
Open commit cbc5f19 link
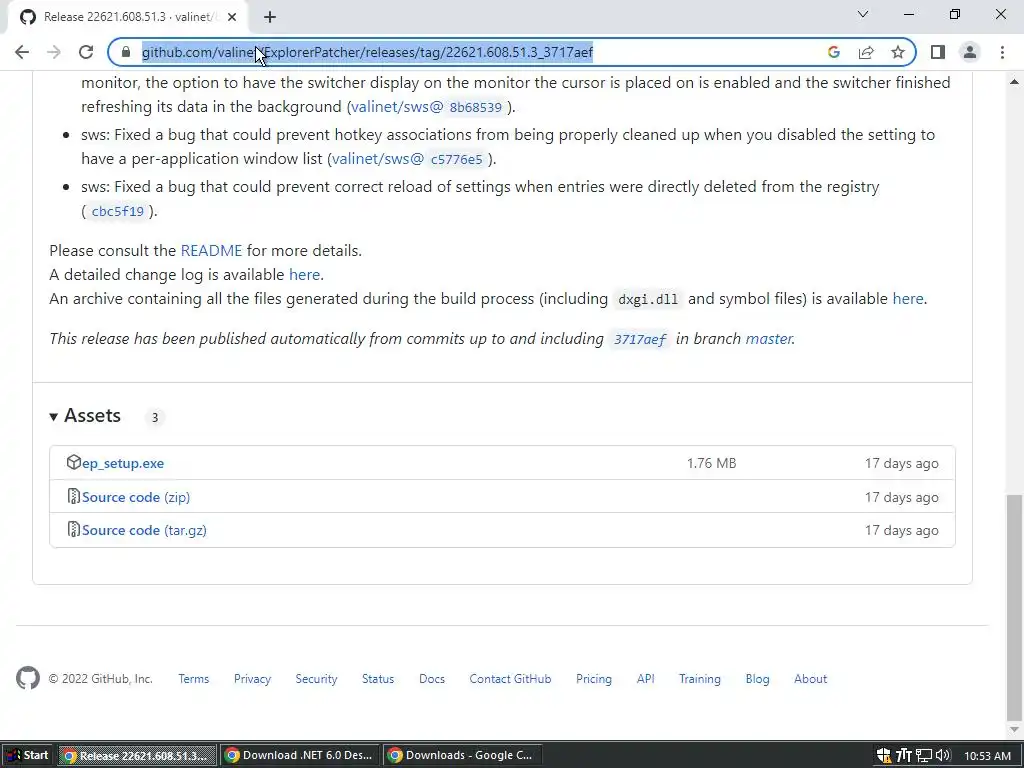(118, 211)
